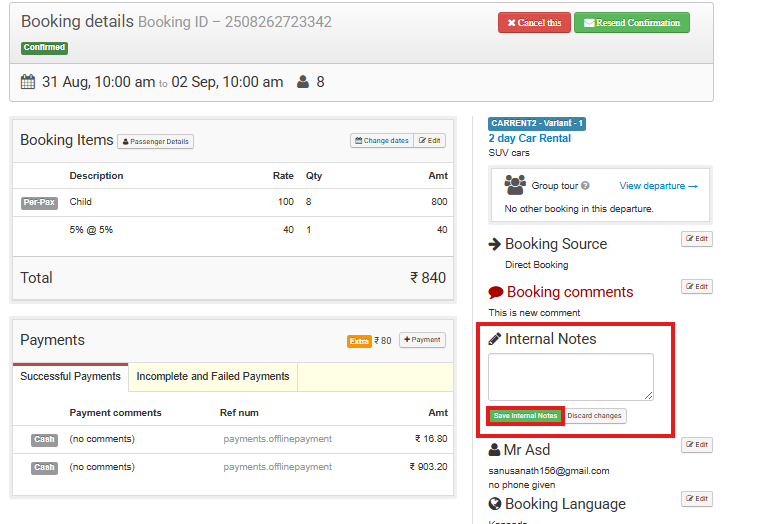Save the Internal Notes

(525, 416)
